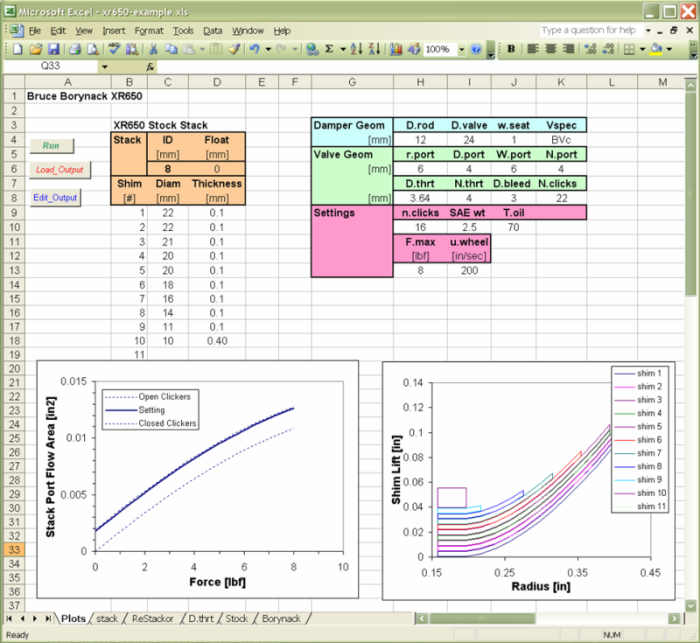The width and height of the screenshot is (700, 643).
Task: Click the formula fx insert function icon
Action: coord(150,67)
